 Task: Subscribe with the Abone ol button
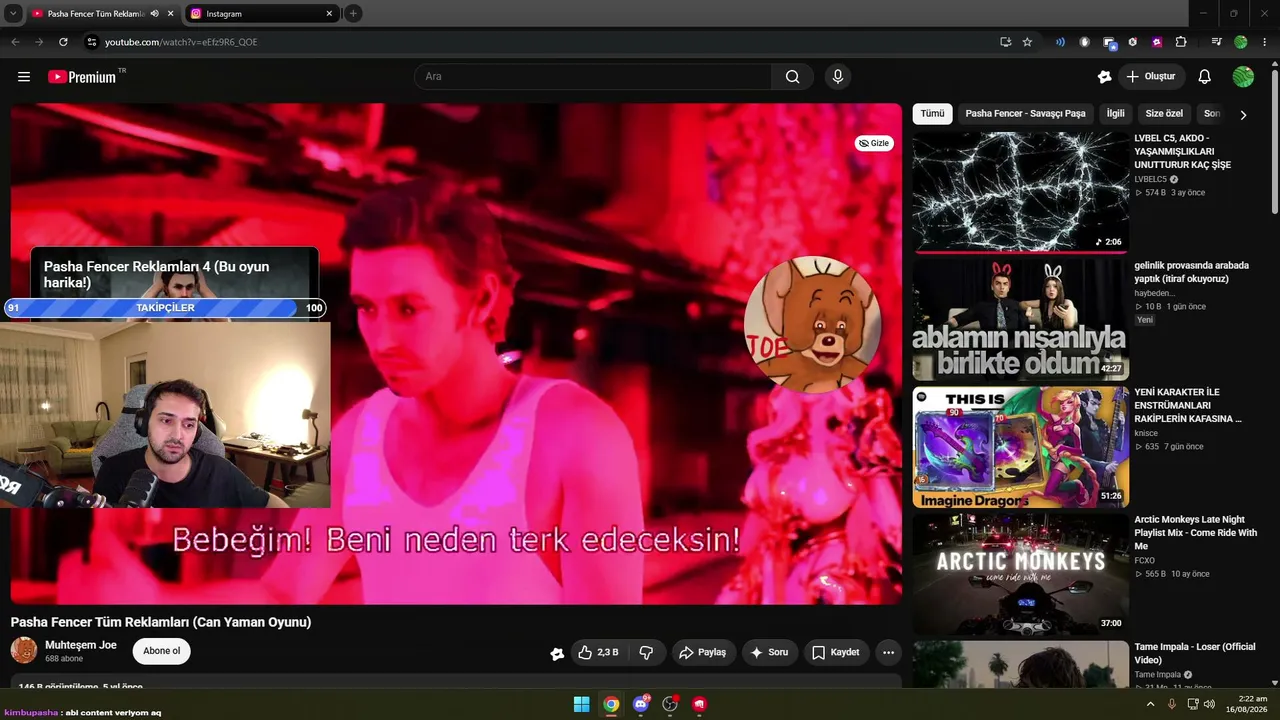pos(161,651)
